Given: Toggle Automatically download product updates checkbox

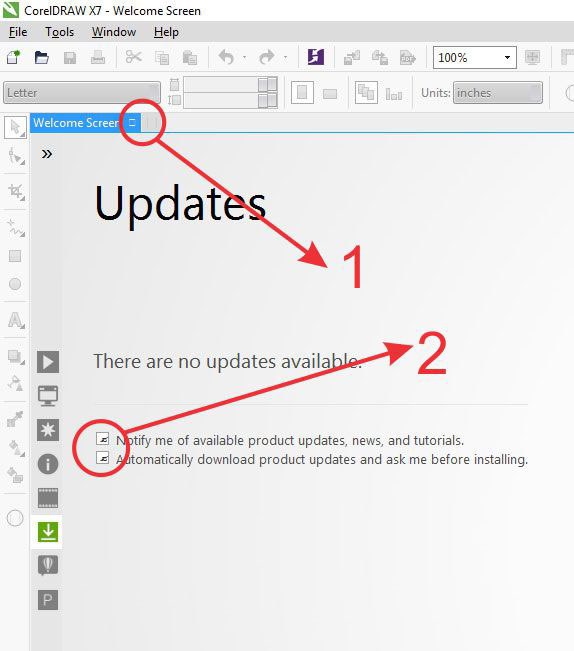Looking at the screenshot, I should click(102, 458).
